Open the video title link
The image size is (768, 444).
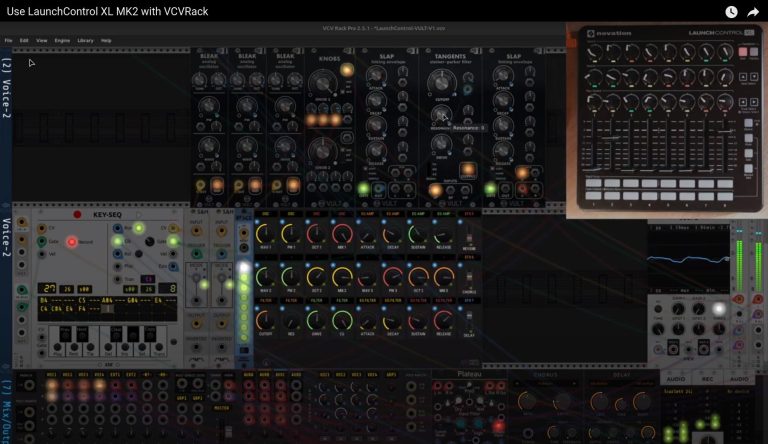[107, 11]
